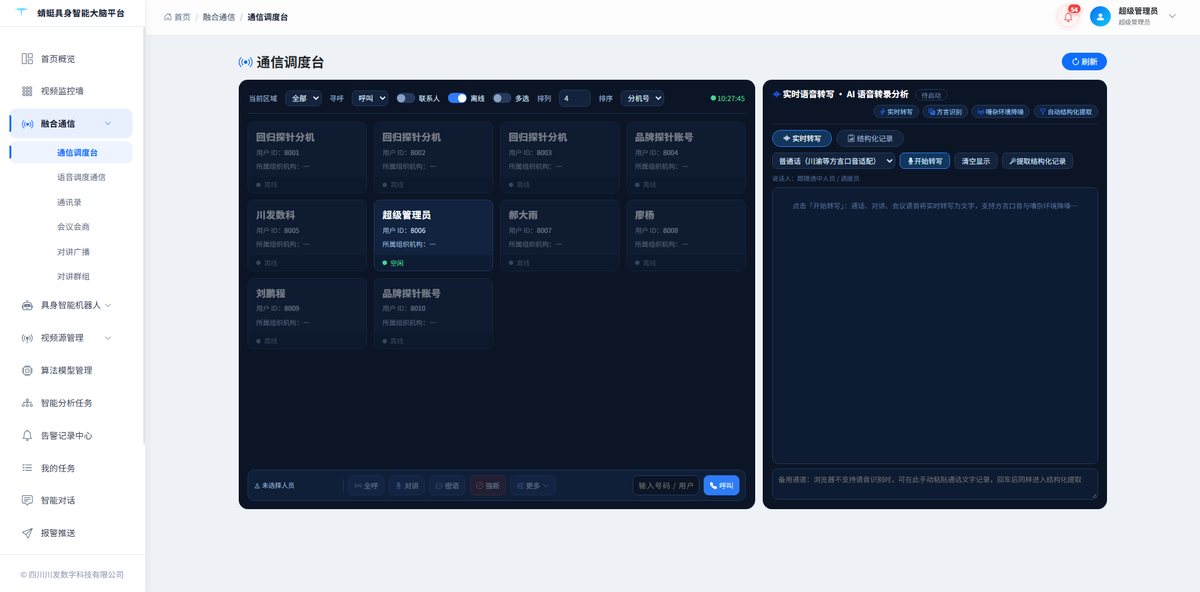Click the 密语 whisper button
Screen dimensions: 1200x592
[x=447, y=485]
